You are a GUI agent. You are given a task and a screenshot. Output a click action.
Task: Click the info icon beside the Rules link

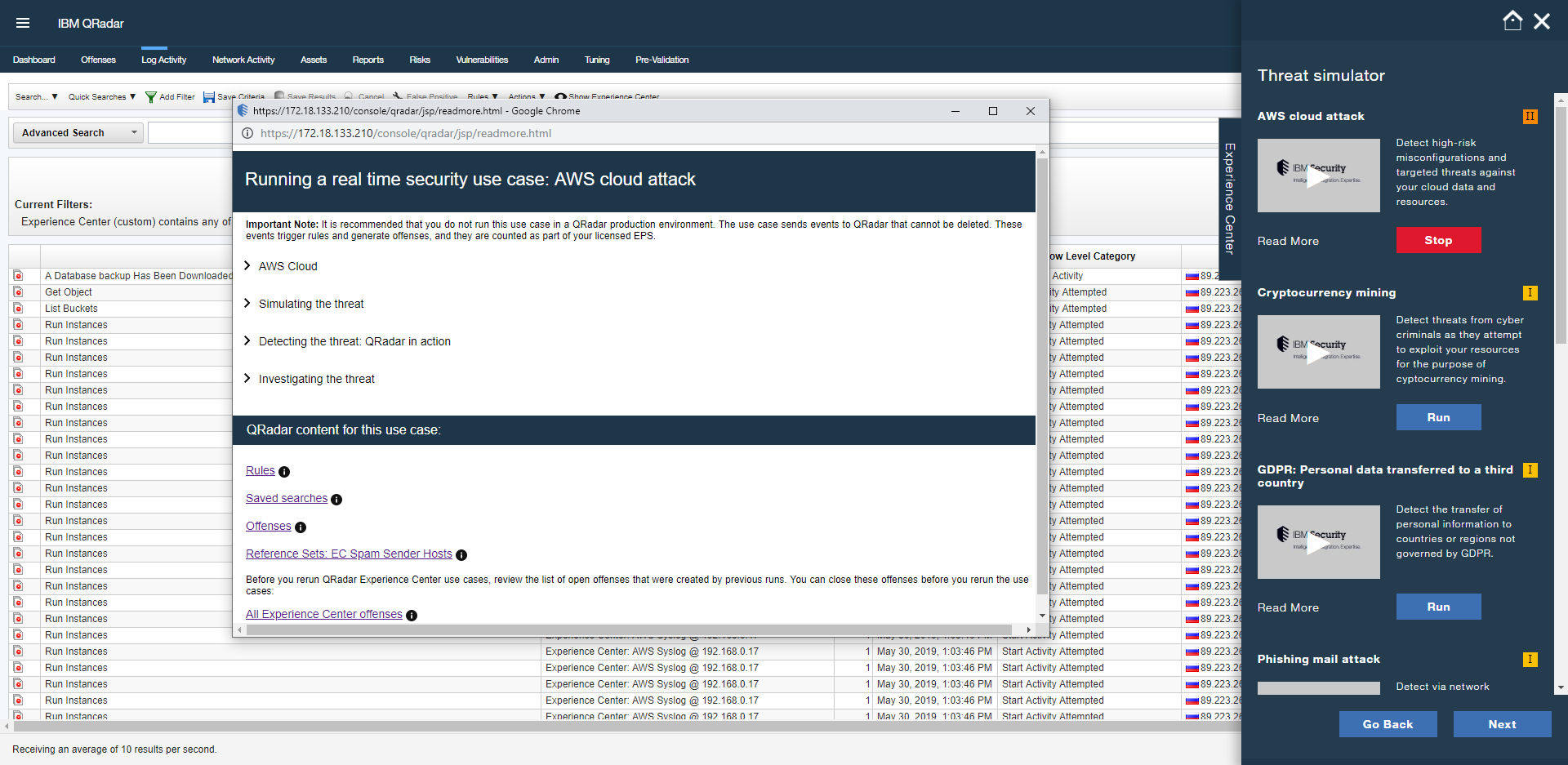(284, 472)
